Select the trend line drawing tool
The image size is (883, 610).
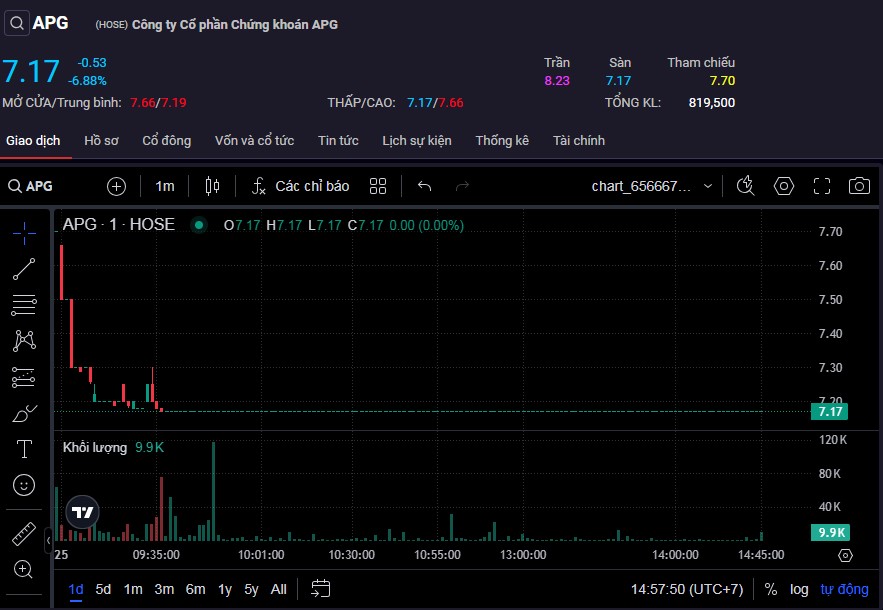tap(24, 268)
